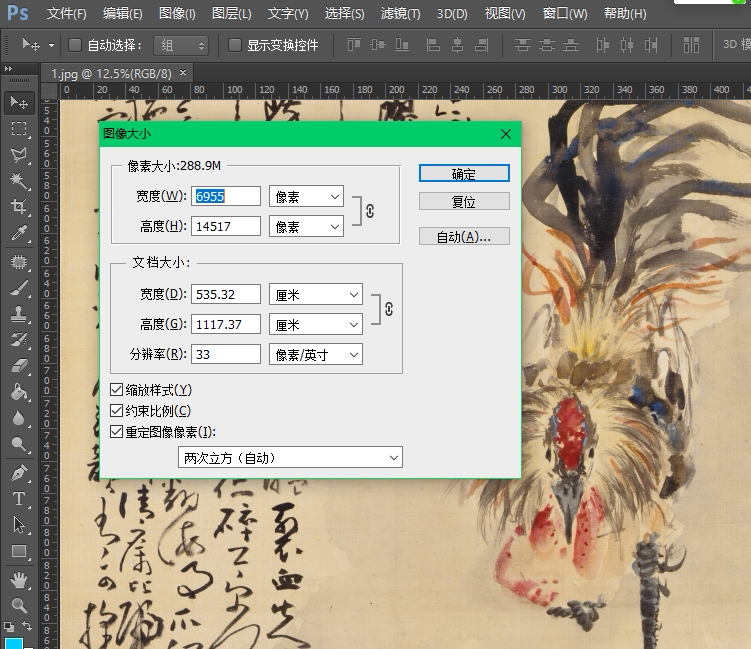This screenshot has width=751, height=649.
Task: Select the Paint Bucket tool
Action: point(19,392)
